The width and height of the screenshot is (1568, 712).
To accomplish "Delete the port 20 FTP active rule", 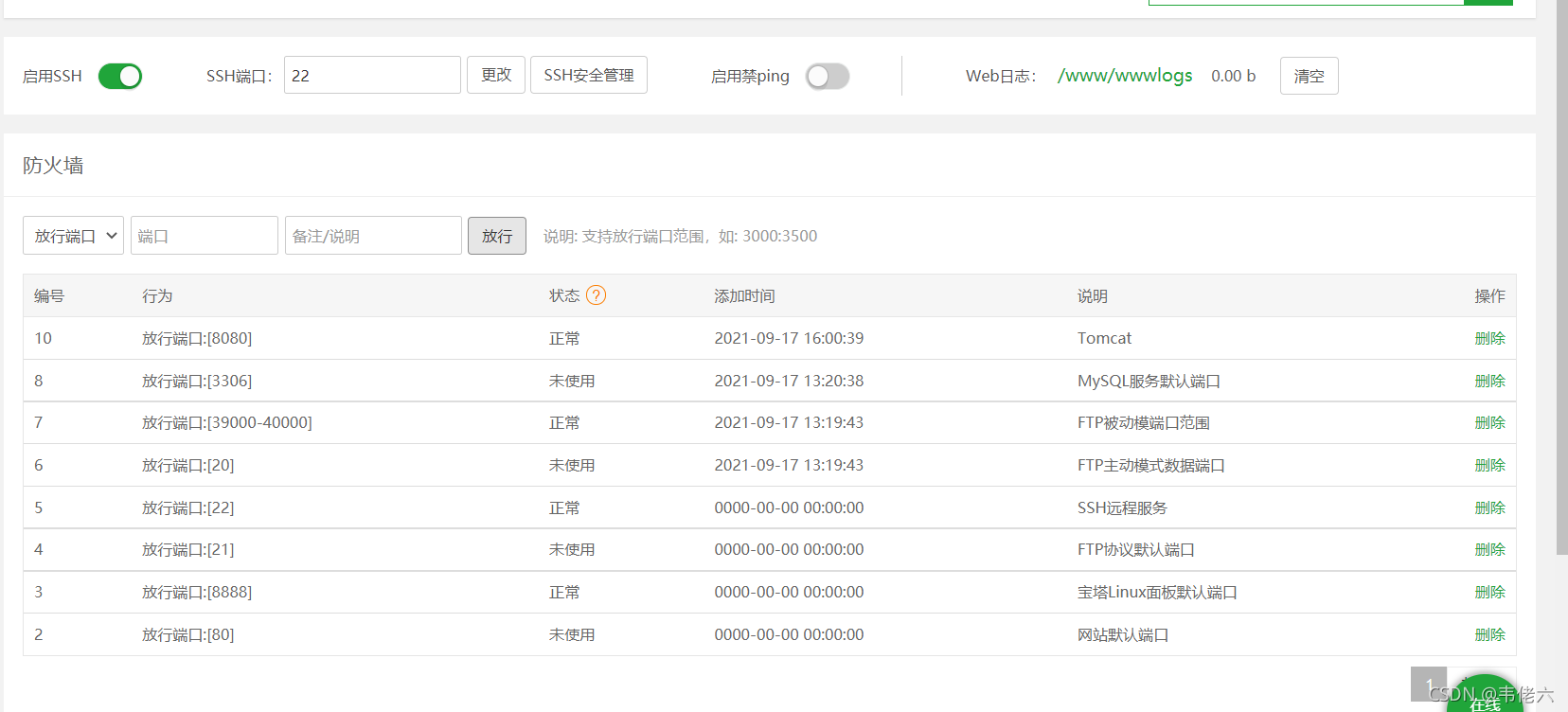I will coord(1489,465).
